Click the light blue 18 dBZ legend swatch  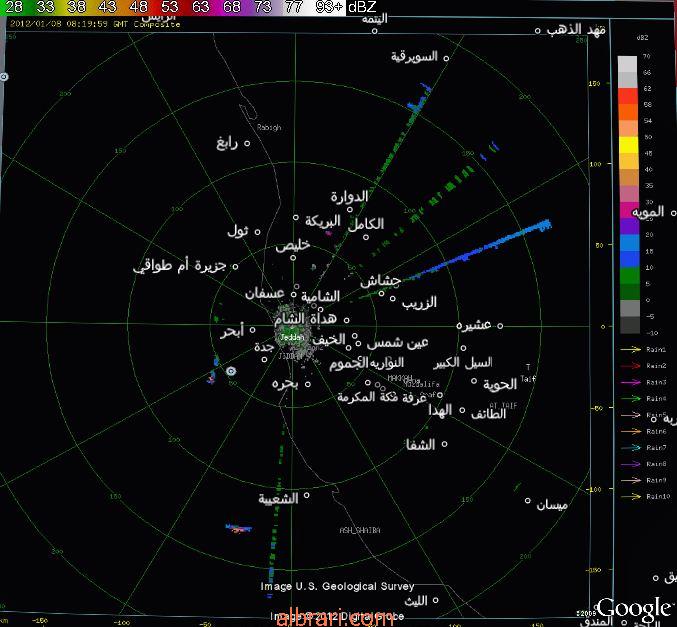[630, 243]
